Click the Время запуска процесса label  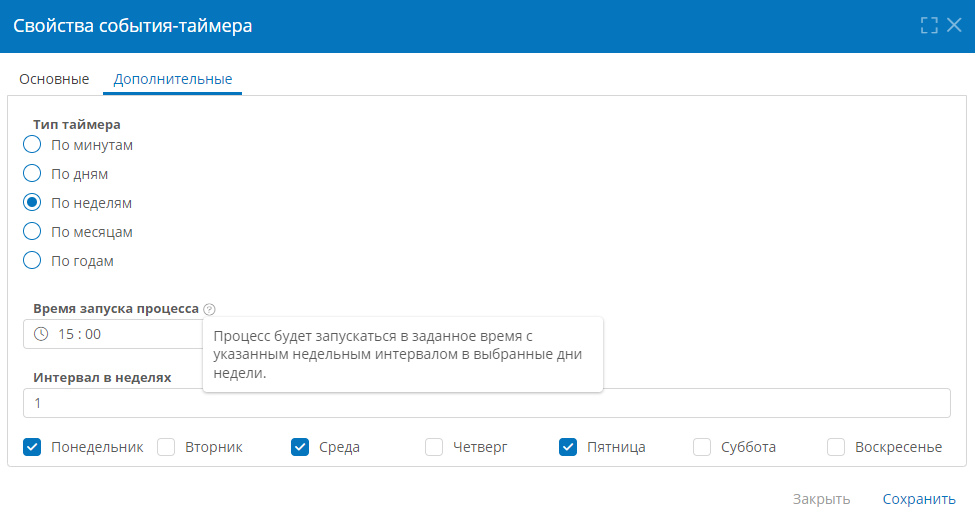click(x=116, y=309)
